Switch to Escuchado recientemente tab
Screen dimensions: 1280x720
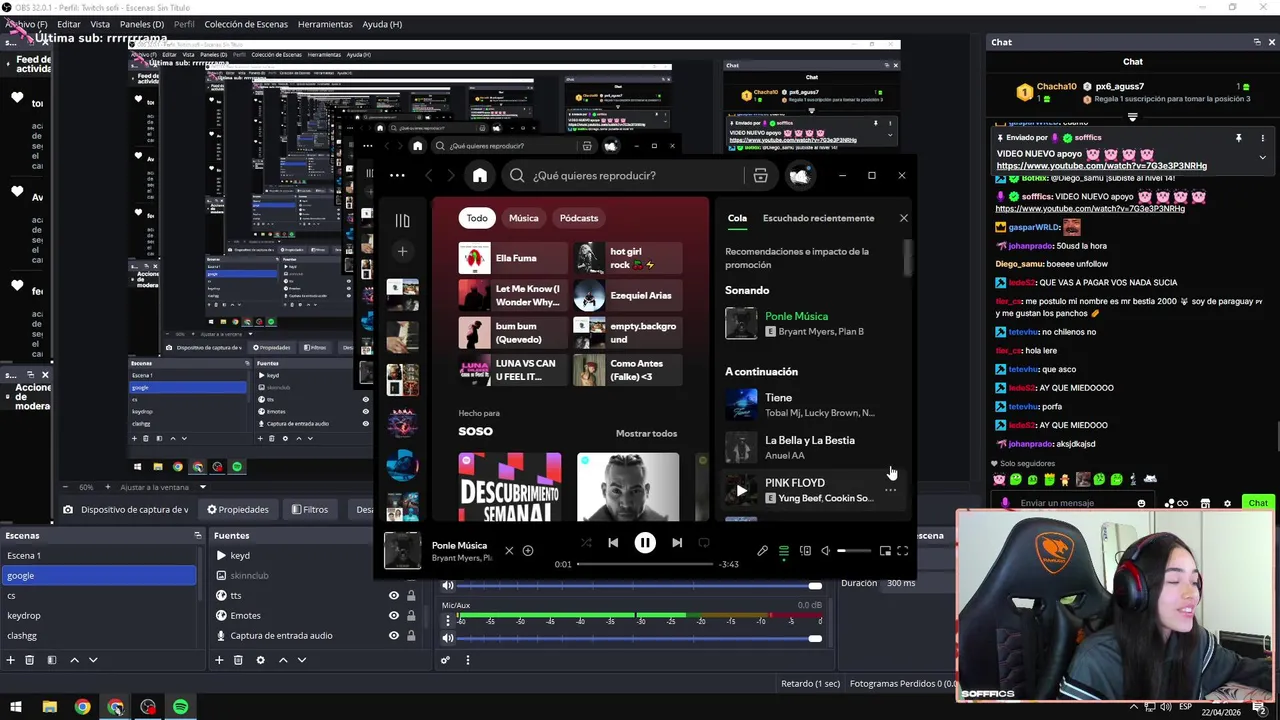[818, 218]
